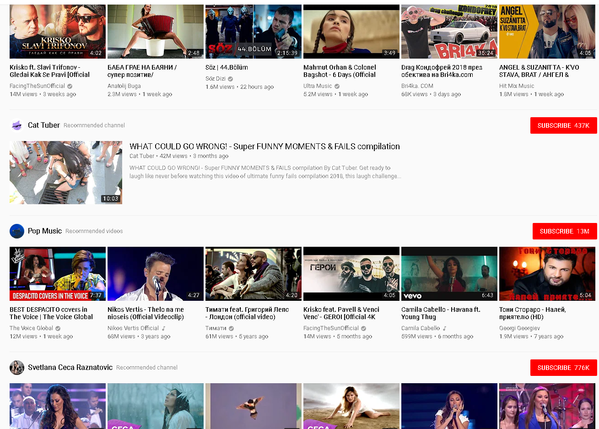Open Söz Dizi channel link
Image resolution: width=599 pixels, height=429 pixels.
215,79
